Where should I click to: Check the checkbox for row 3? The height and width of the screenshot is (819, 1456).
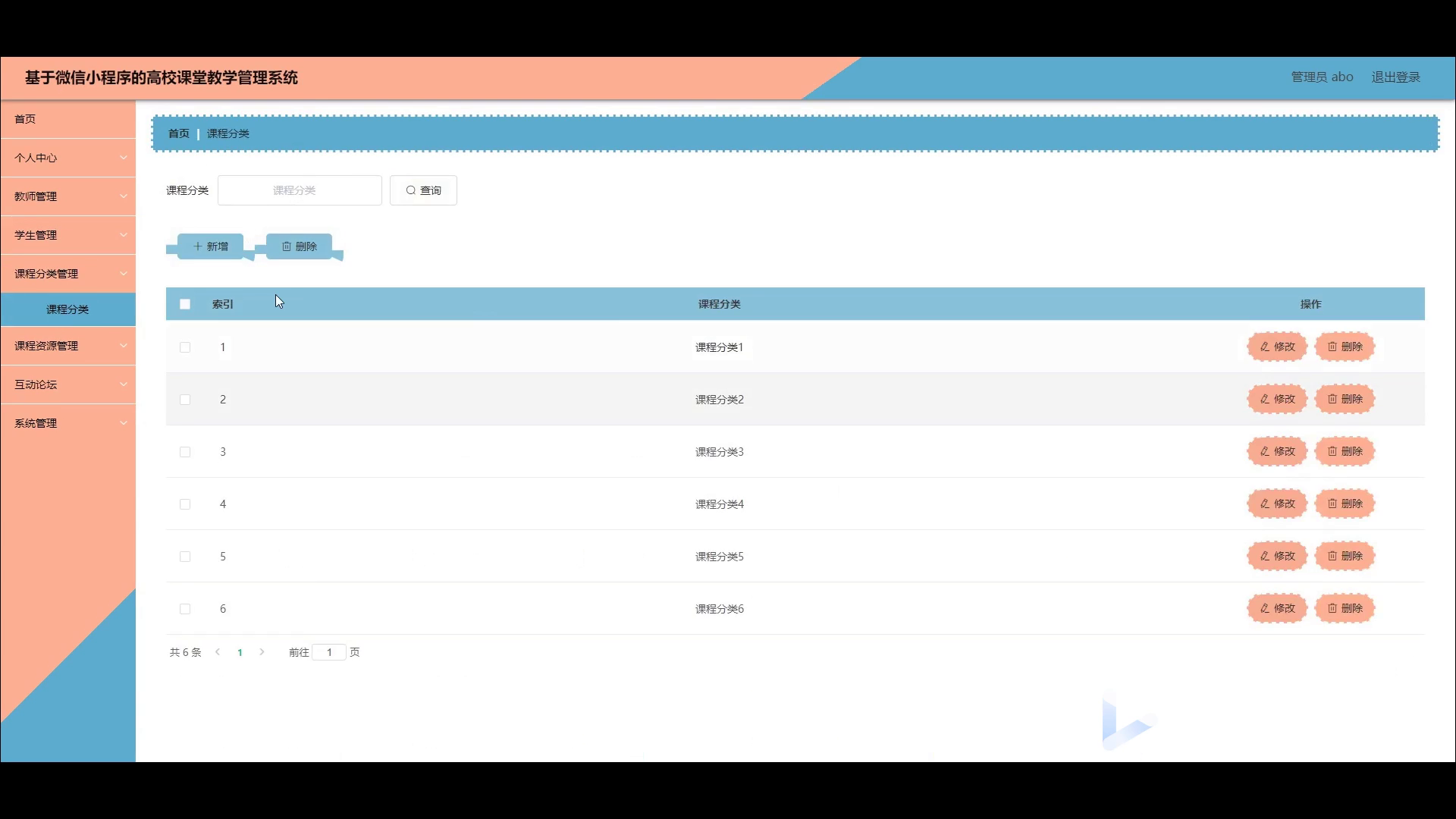(185, 452)
